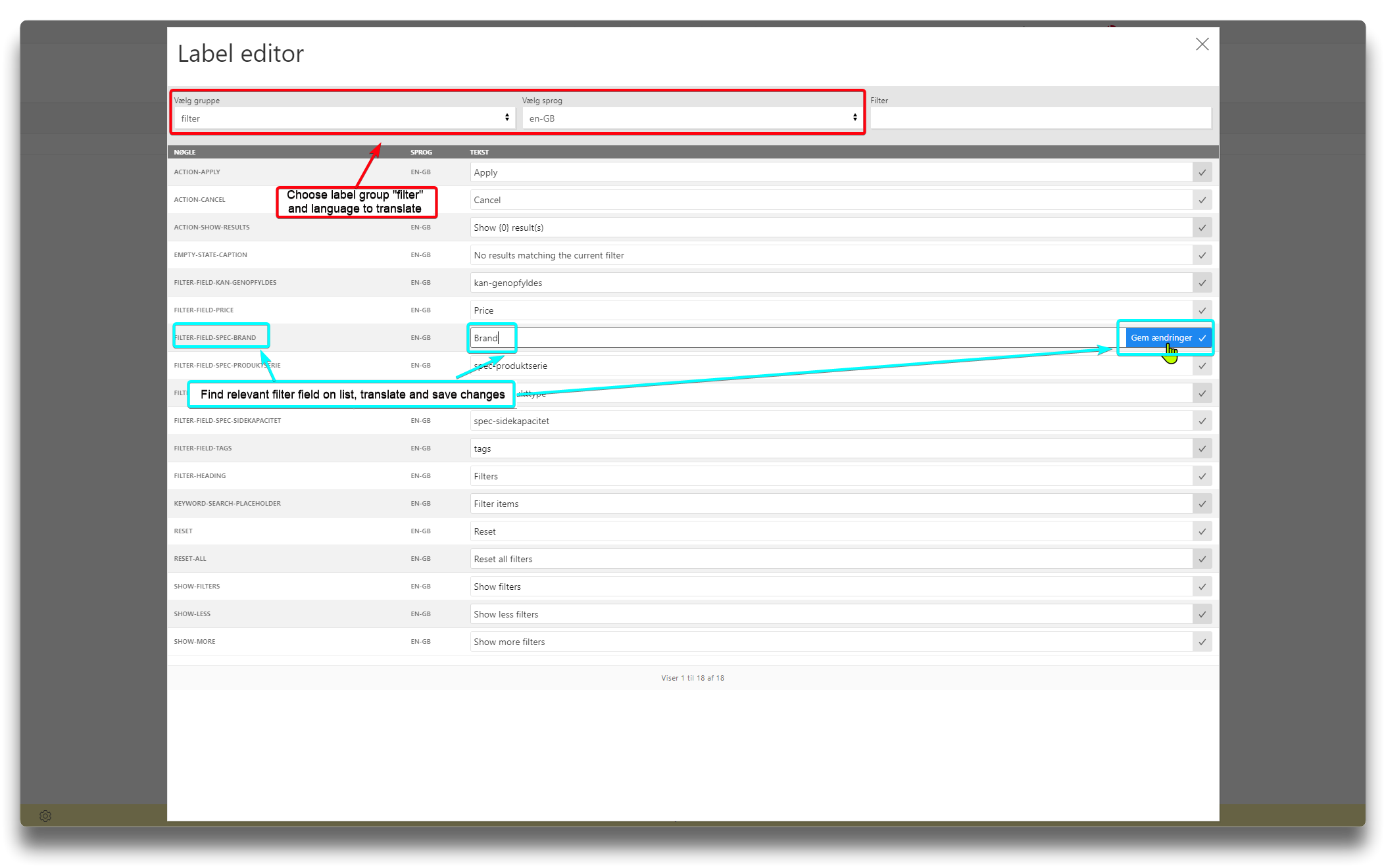Viewport: 1386px width, 868px height.
Task: Click the NØGLE column header
Action: [x=185, y=152]
